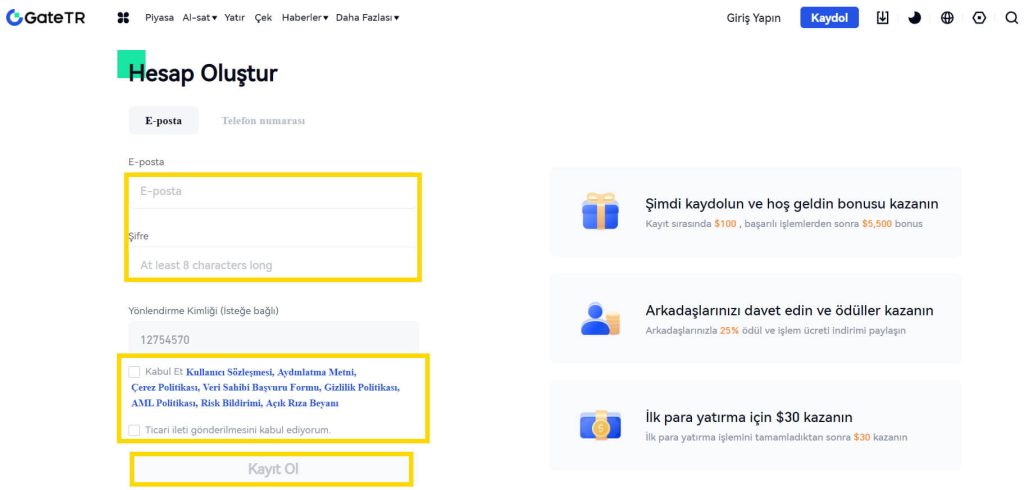Screen dimensions: 1024x490
Task: Expand the Daha Fazlası dropdown menu
Action: (x=368, y=18)
